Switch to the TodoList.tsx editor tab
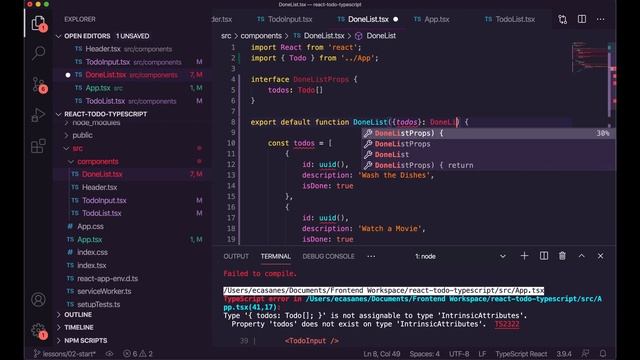The width and height of the screenshot is (640, 360). point(510,19)
